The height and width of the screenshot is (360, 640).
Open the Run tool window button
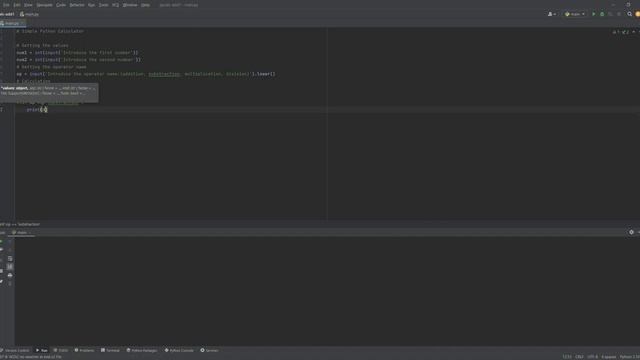click(x=42, y=350)
